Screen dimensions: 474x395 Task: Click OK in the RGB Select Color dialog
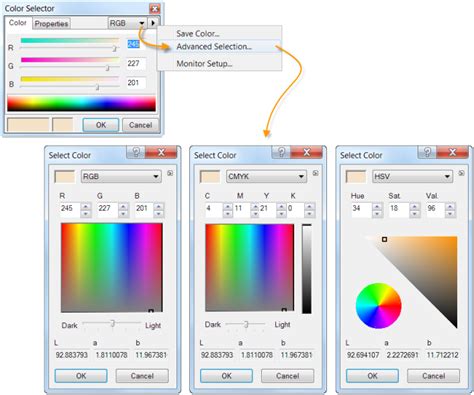[x=81, y=376]
